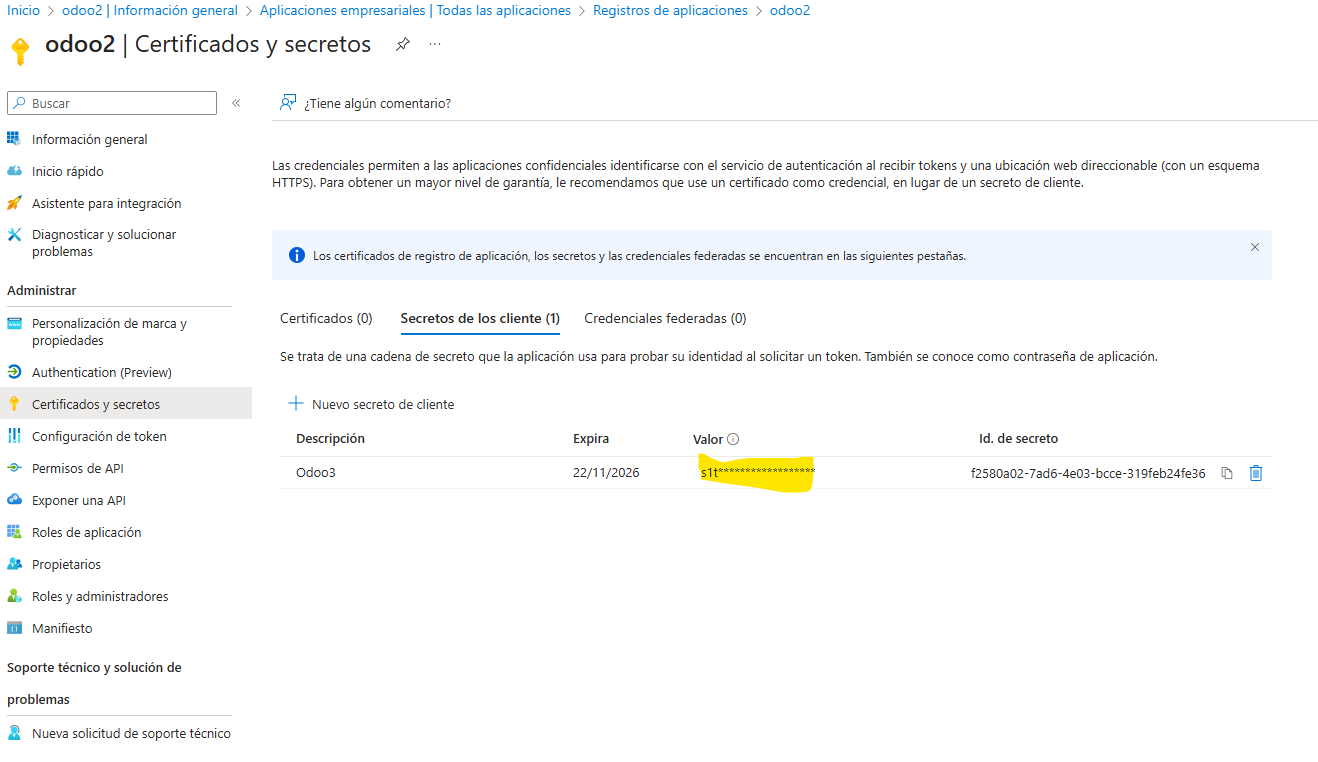Open Diagnosticar y solucionar problemas
The width and height of the screenshot is (1318, 762).
tap(104, 243)
